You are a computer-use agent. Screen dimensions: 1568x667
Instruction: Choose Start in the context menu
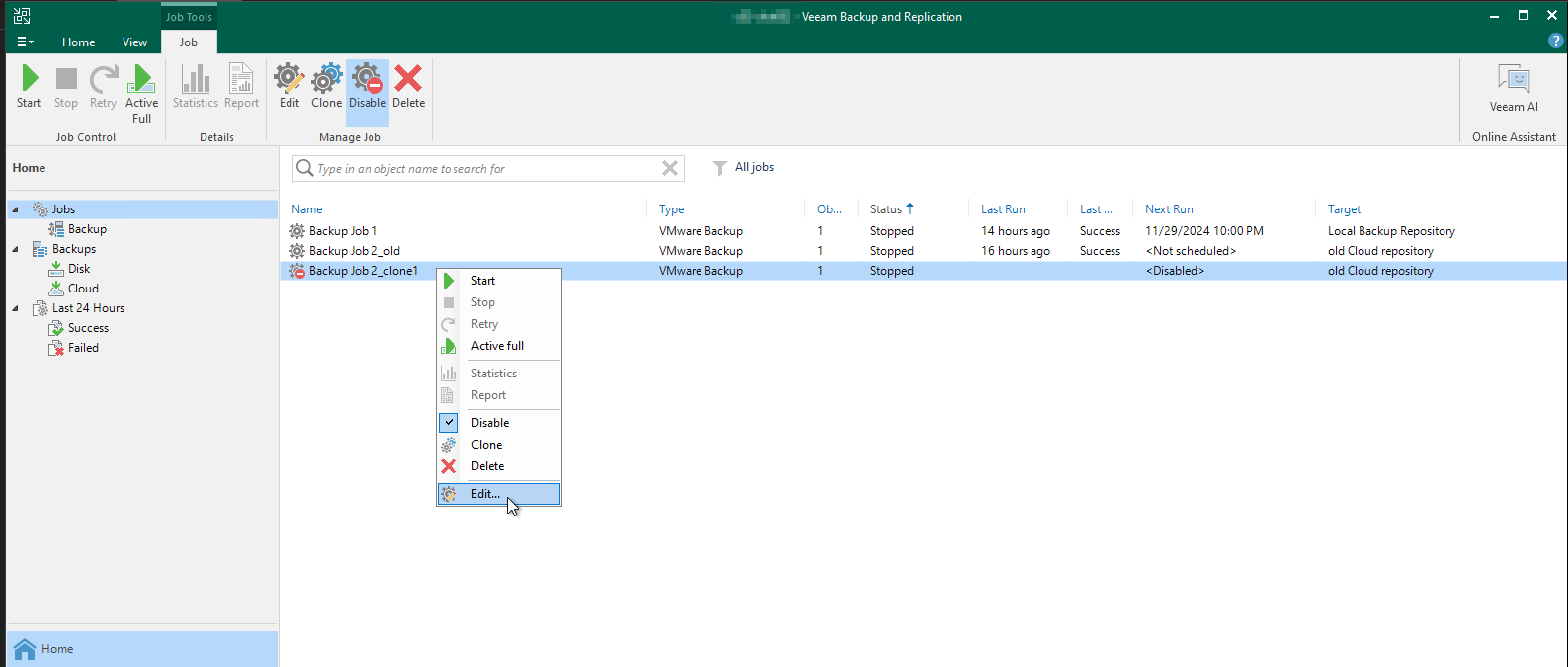[x=499, y=281]
